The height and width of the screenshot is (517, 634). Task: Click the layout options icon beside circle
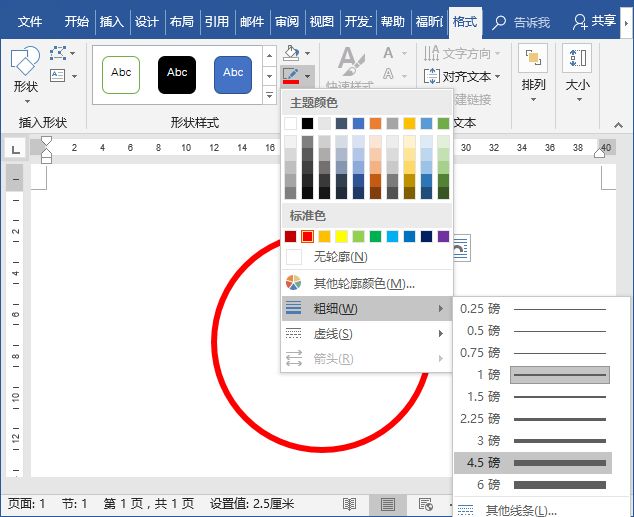[461, 247]
